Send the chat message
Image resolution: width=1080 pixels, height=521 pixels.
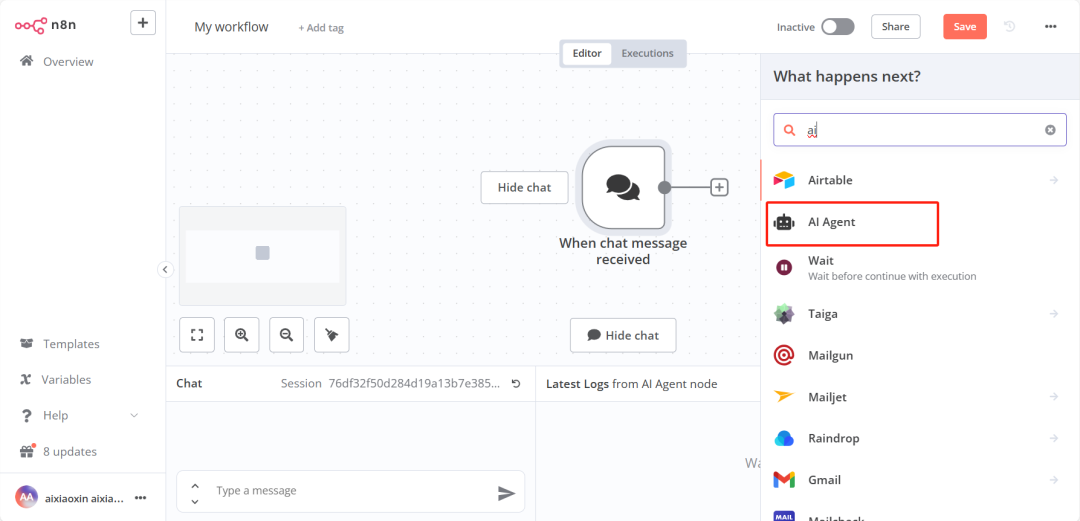pos(506,492)
